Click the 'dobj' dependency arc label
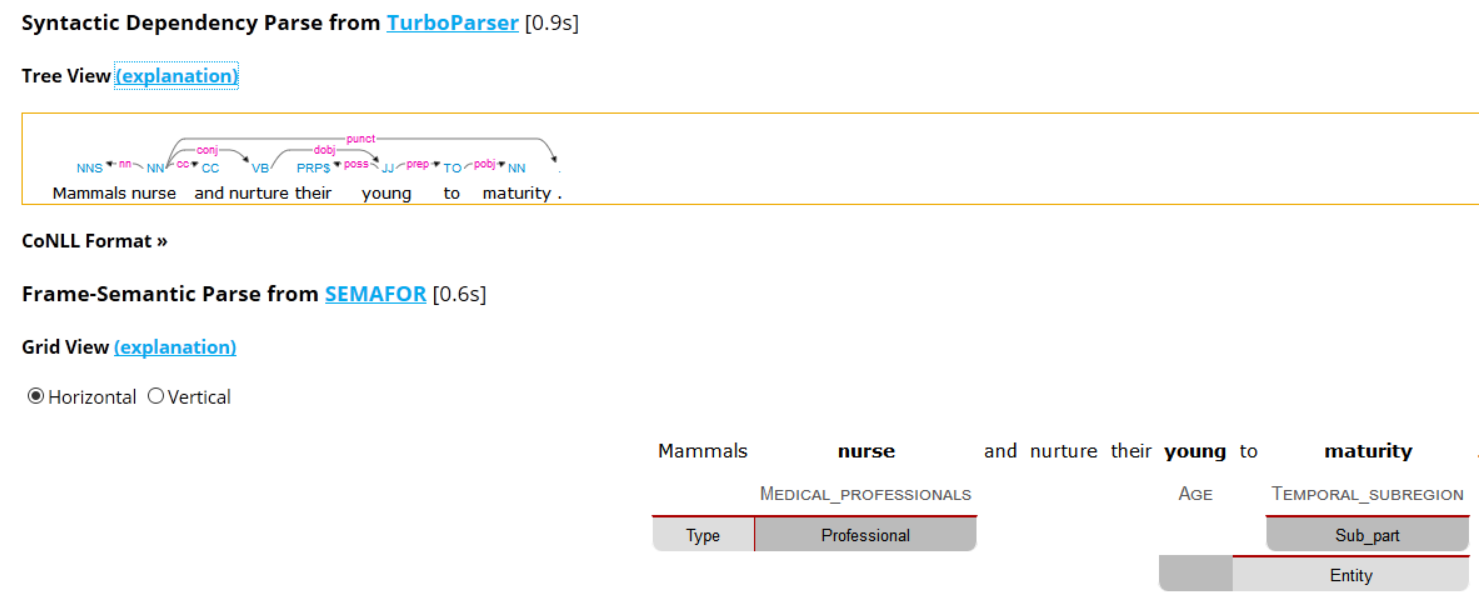 point(325,150)
